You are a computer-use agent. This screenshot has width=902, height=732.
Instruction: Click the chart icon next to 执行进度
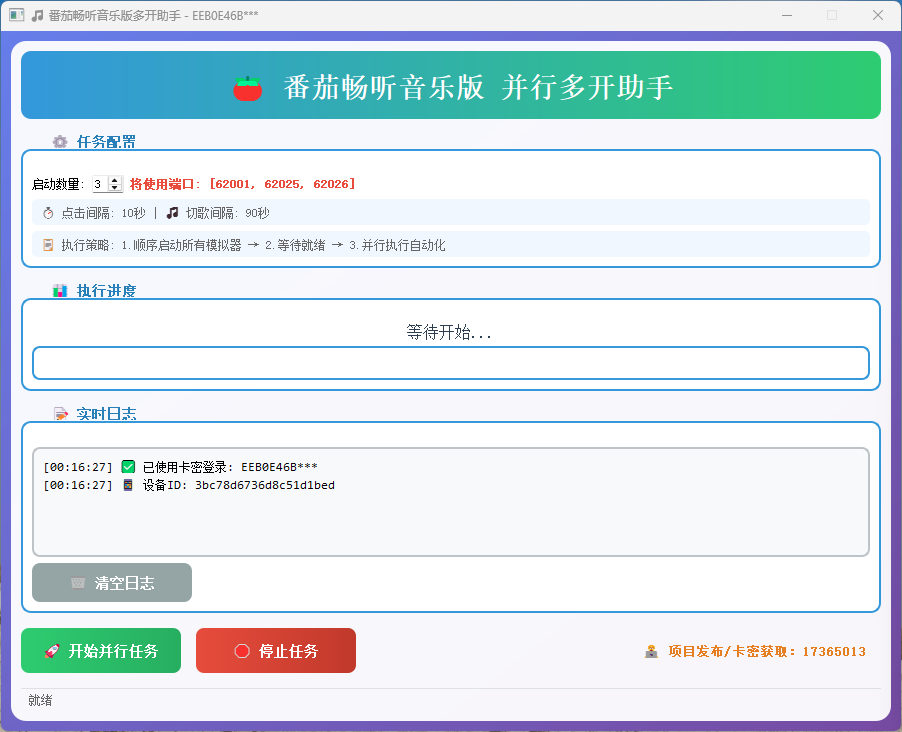(x=60, y=291)
